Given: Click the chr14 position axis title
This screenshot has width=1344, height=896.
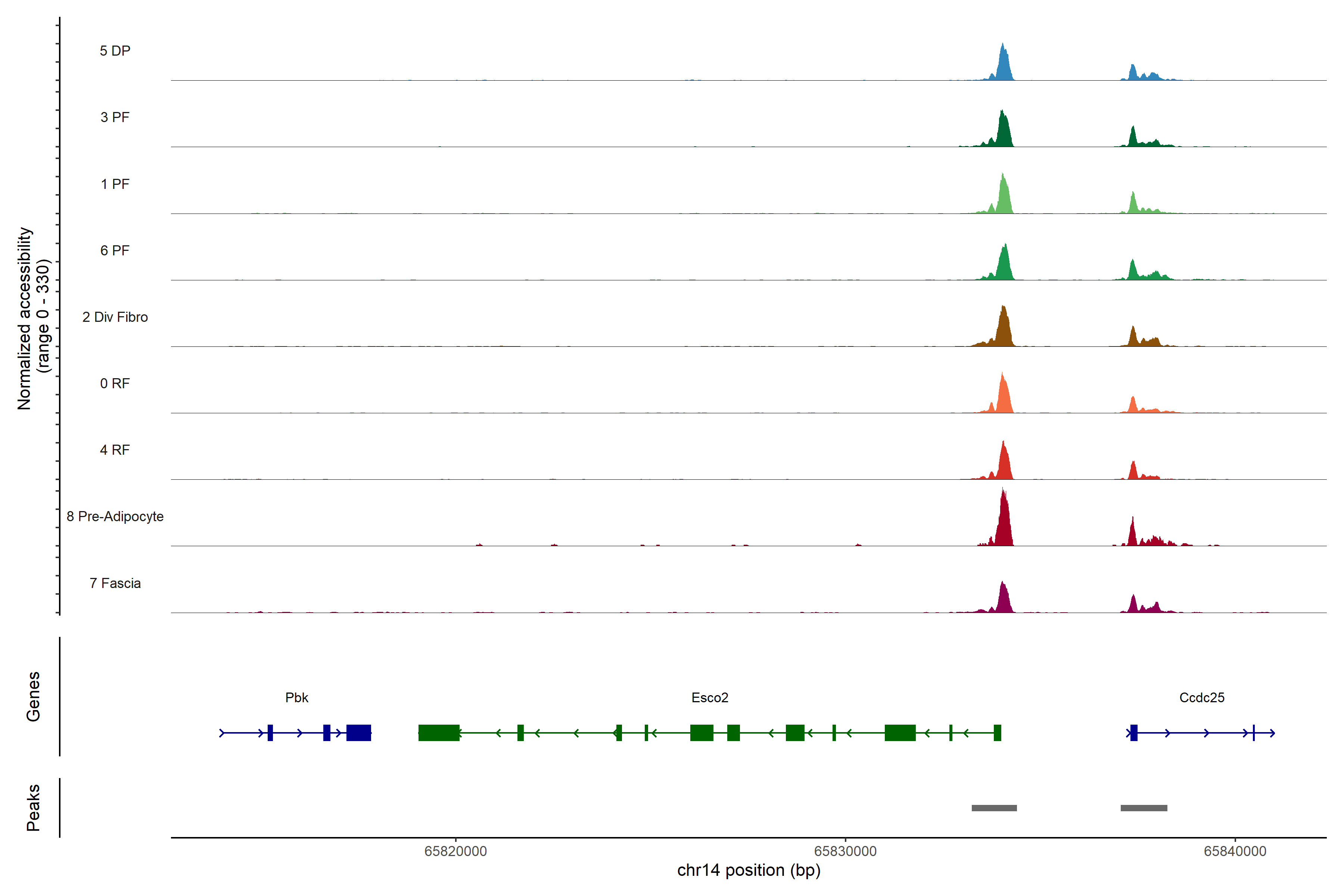Looking at the screenshot, I should [749, 870].
